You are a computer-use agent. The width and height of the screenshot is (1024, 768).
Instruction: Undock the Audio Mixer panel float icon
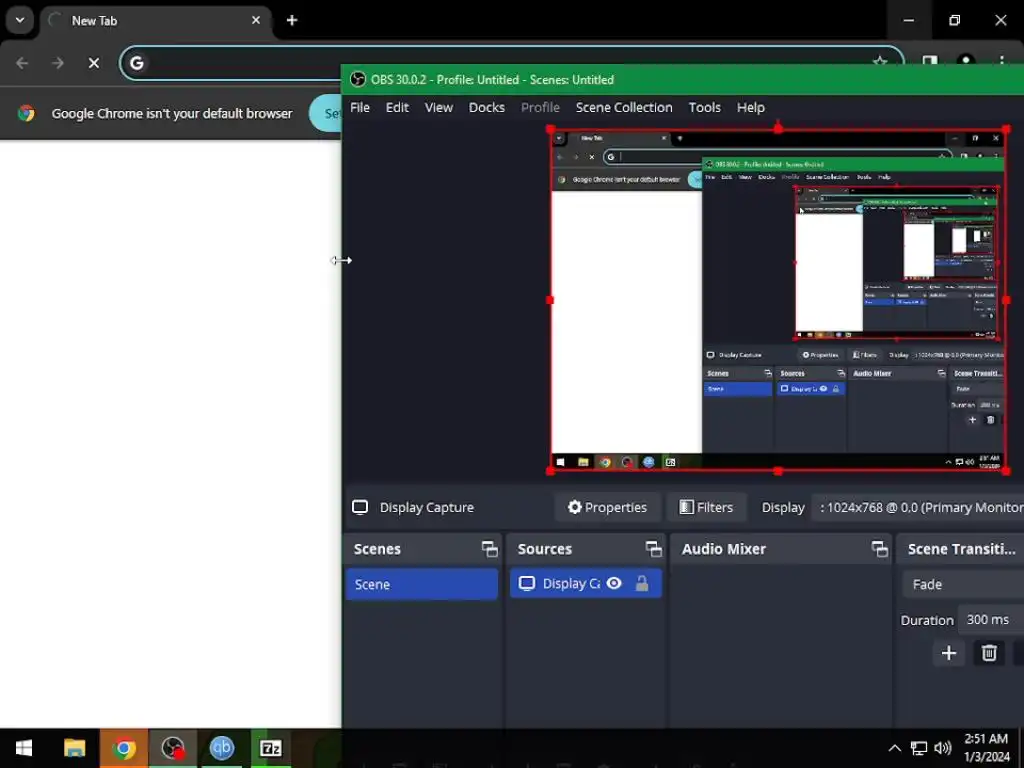tap(880, 549)
